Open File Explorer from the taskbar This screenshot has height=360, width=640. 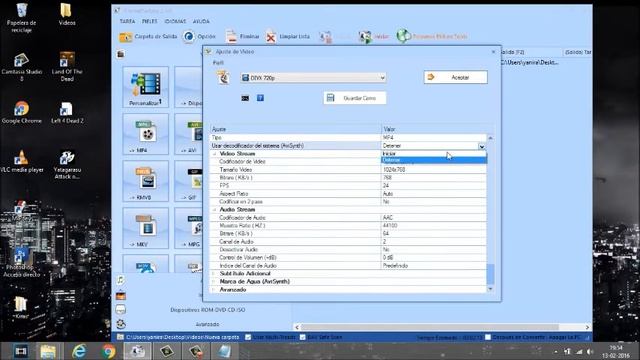coord(48,351)
